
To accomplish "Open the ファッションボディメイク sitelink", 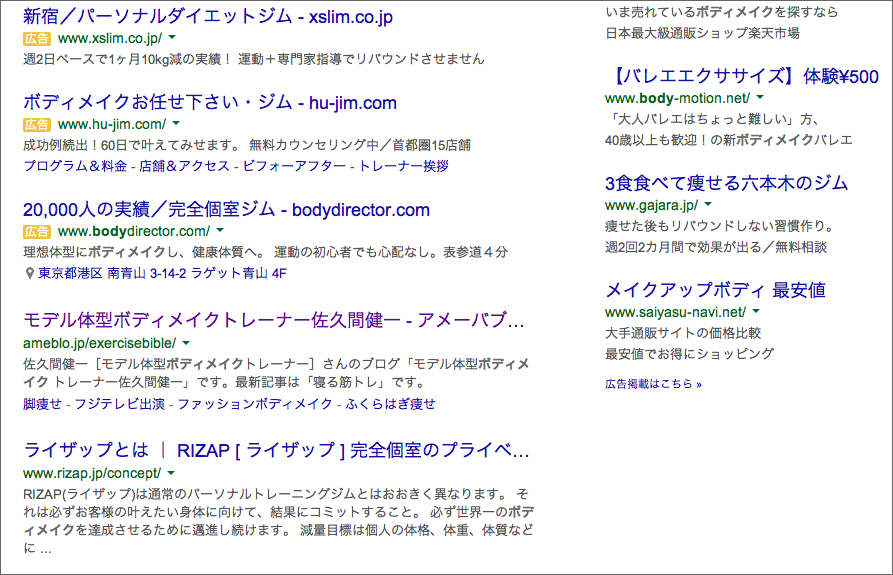I will 255,404.
